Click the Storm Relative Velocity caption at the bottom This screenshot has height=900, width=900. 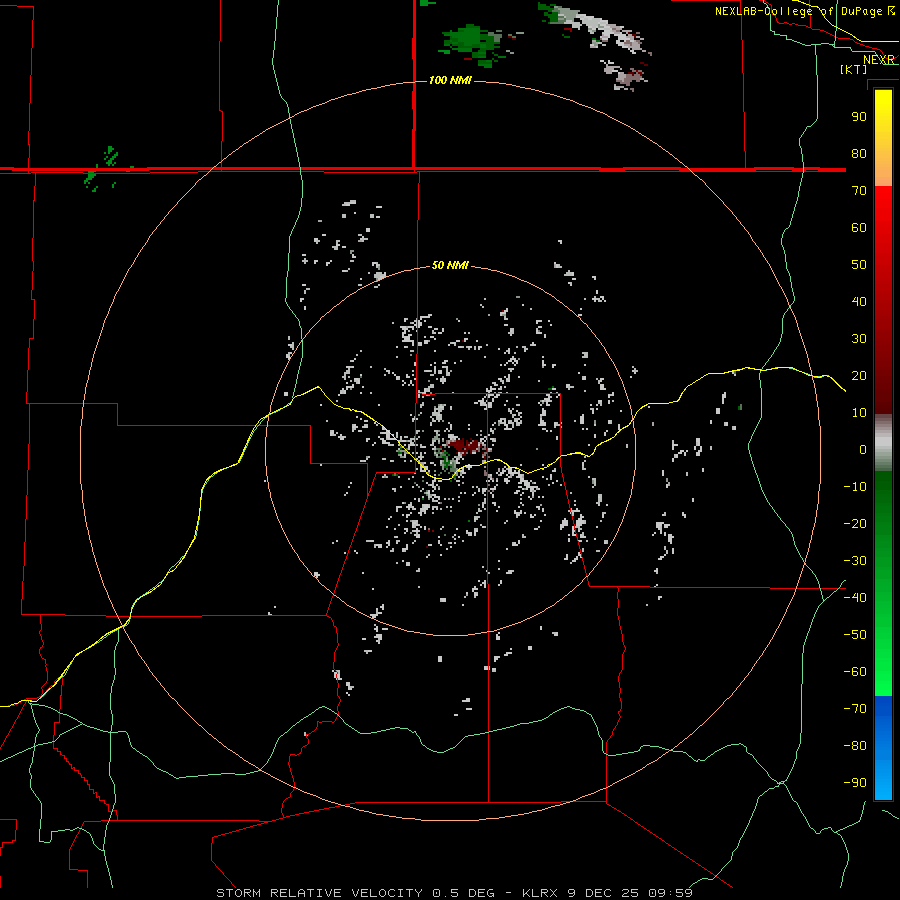(x=454, y=893)
